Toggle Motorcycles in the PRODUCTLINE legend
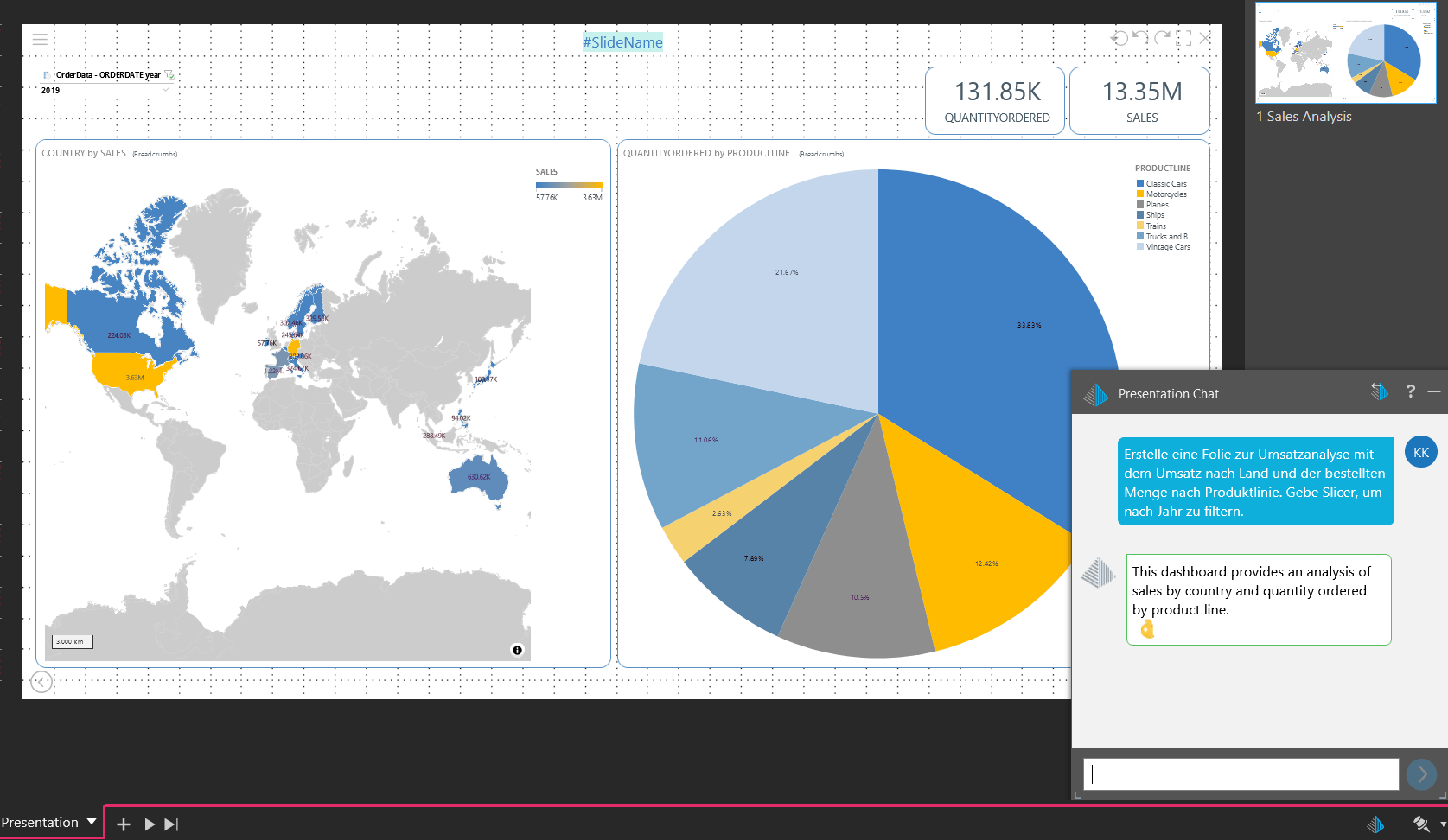The image size is (1448, 840). [1165, 194]
